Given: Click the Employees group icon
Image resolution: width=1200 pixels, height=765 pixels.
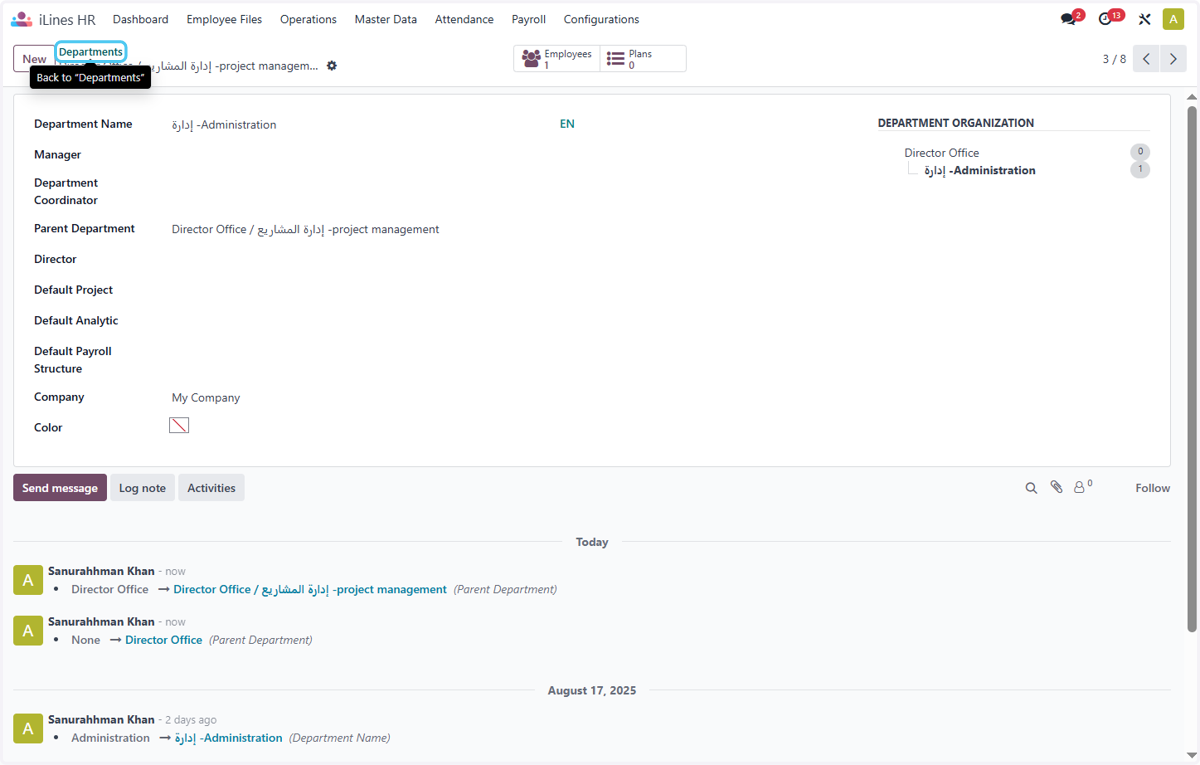Looking at the screenshot, I should [531, 59].
